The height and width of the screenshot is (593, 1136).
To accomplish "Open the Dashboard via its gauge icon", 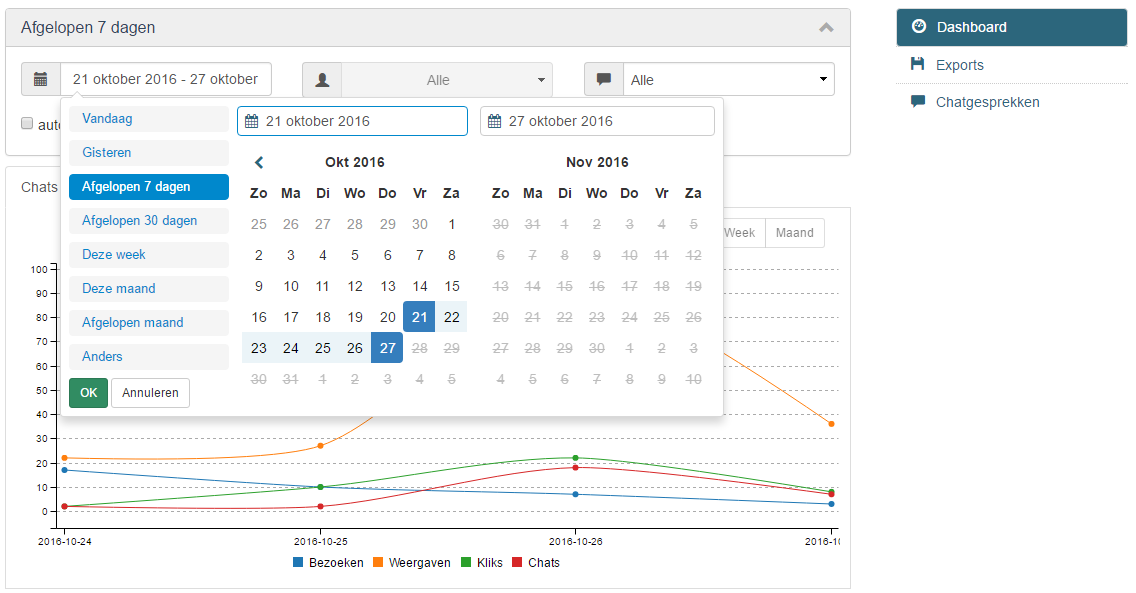I will [x=921, y=28].
